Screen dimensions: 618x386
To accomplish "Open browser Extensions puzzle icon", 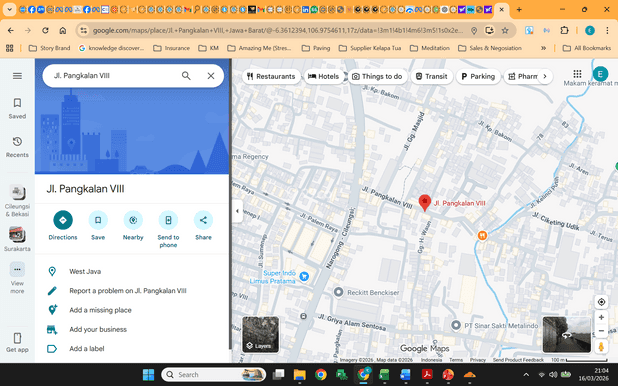I will [564, 30].
